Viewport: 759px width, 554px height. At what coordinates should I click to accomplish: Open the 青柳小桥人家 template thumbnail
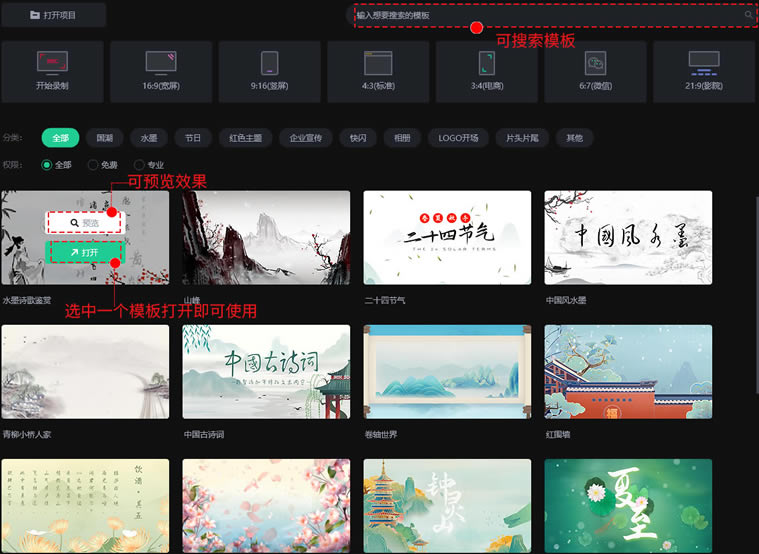(x=85, y=371)
